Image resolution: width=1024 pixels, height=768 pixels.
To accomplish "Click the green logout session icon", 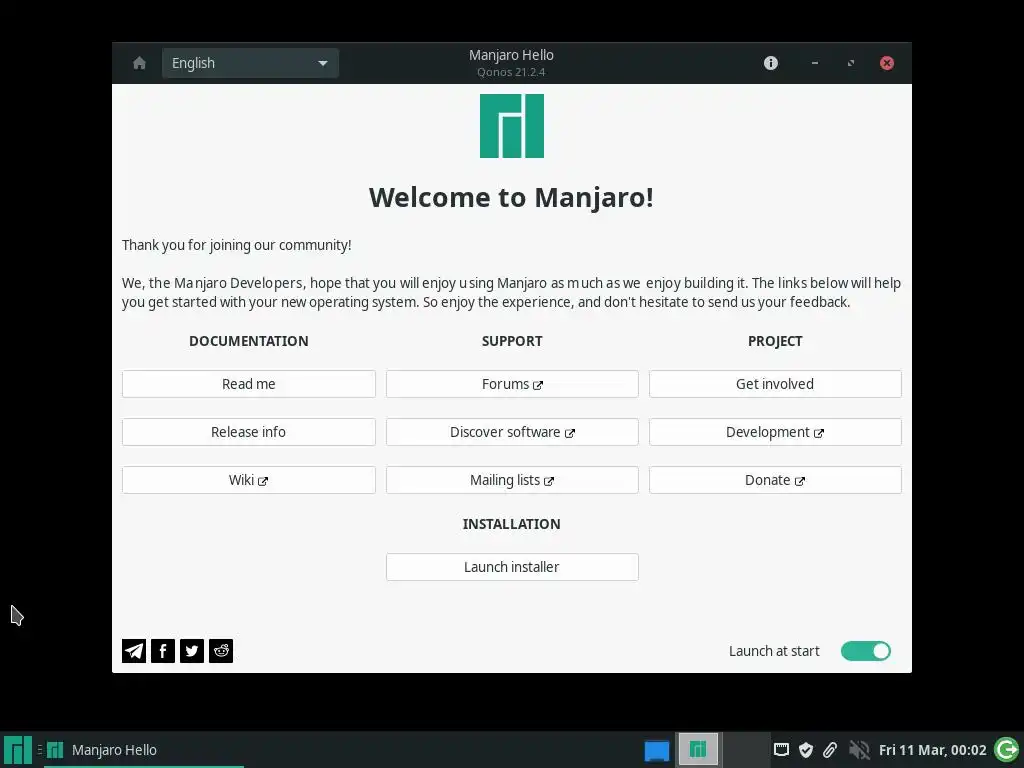I will (x=1006, y=750).
